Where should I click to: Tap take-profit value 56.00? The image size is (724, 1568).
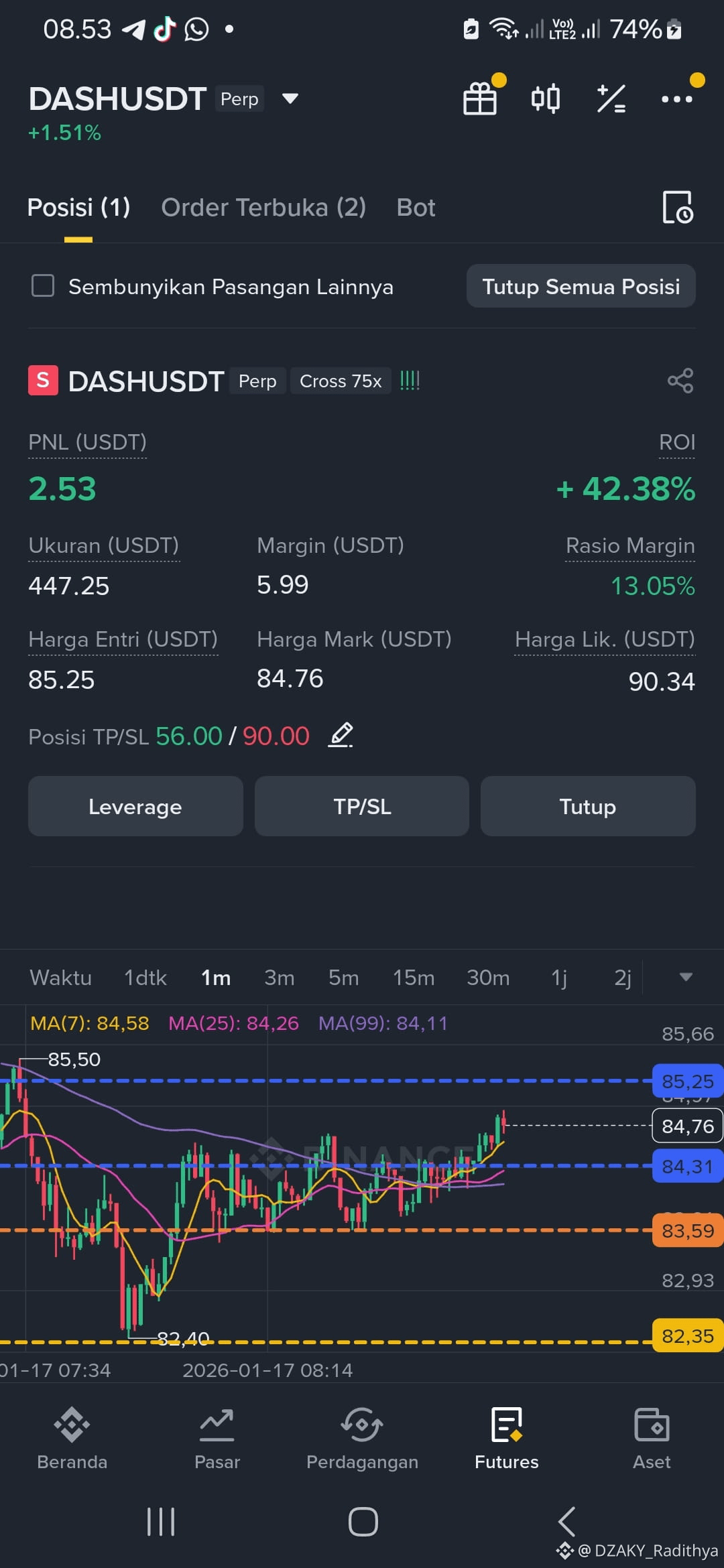tap(189, 736)
